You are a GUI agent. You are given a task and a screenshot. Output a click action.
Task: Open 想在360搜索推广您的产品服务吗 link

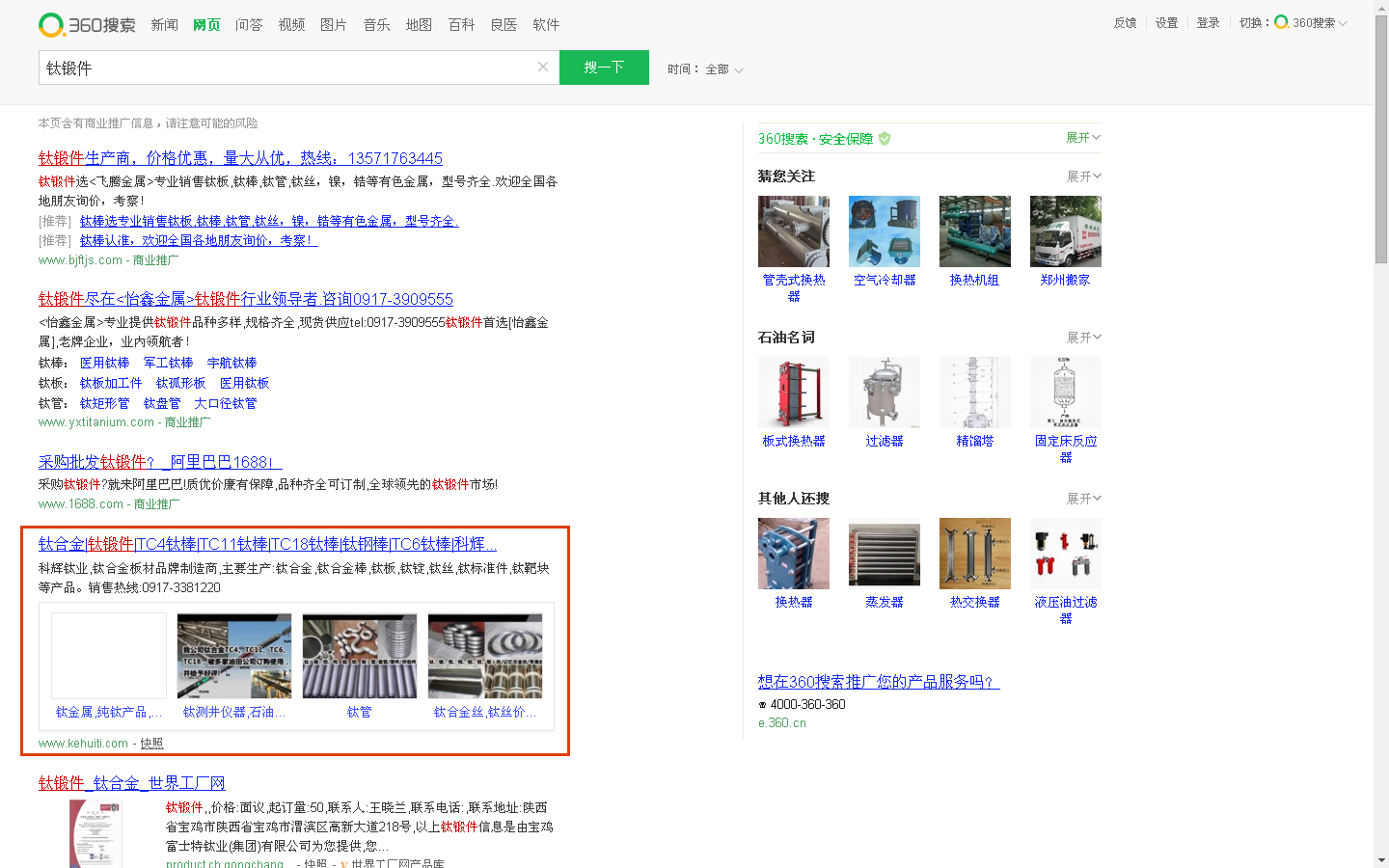879,682
